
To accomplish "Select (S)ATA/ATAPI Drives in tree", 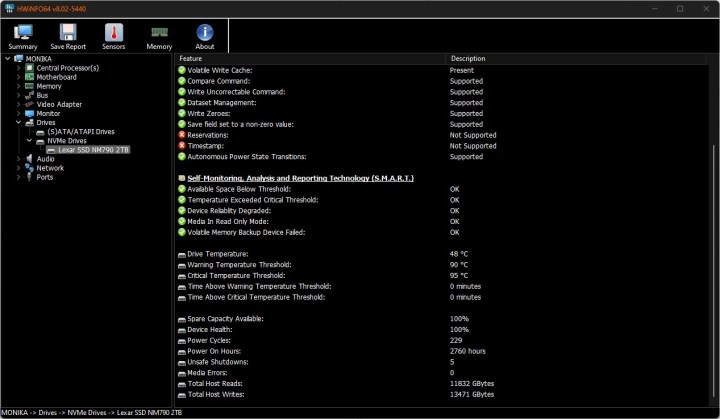I will [x=79, y=132].
